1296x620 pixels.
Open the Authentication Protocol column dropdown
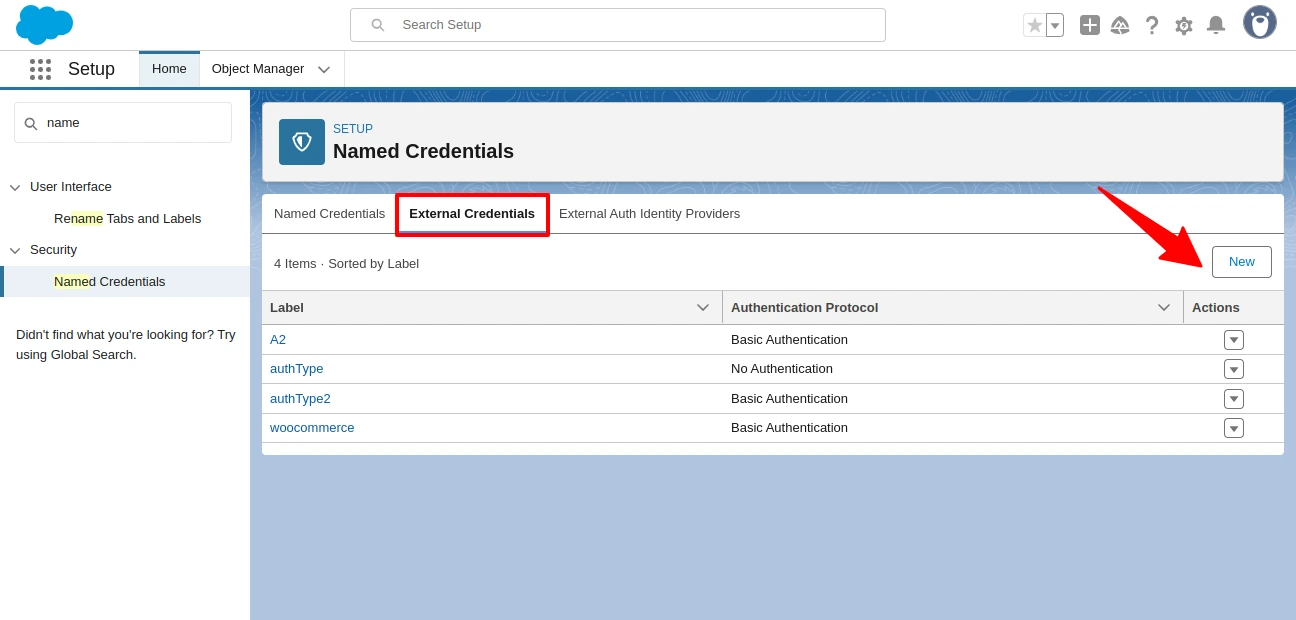[x=1164, y=307]
